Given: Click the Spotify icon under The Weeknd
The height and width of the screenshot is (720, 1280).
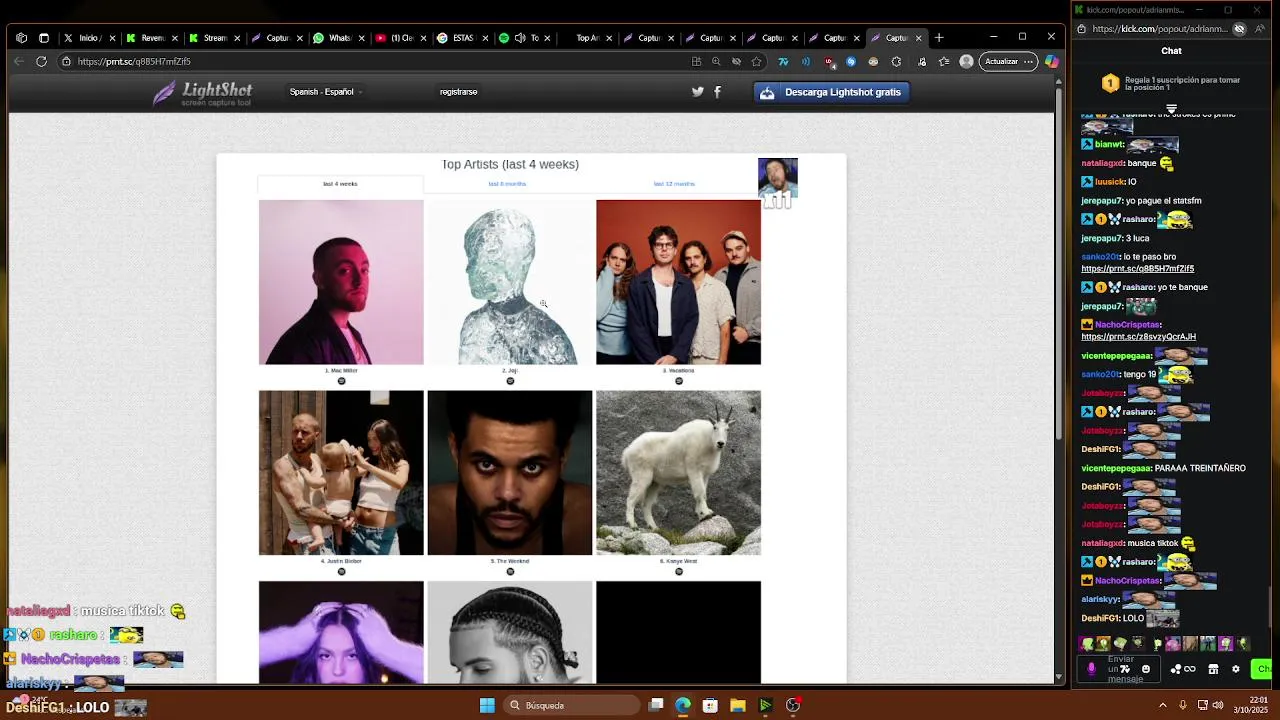Looking at the screenshot, I should point(510,572).
